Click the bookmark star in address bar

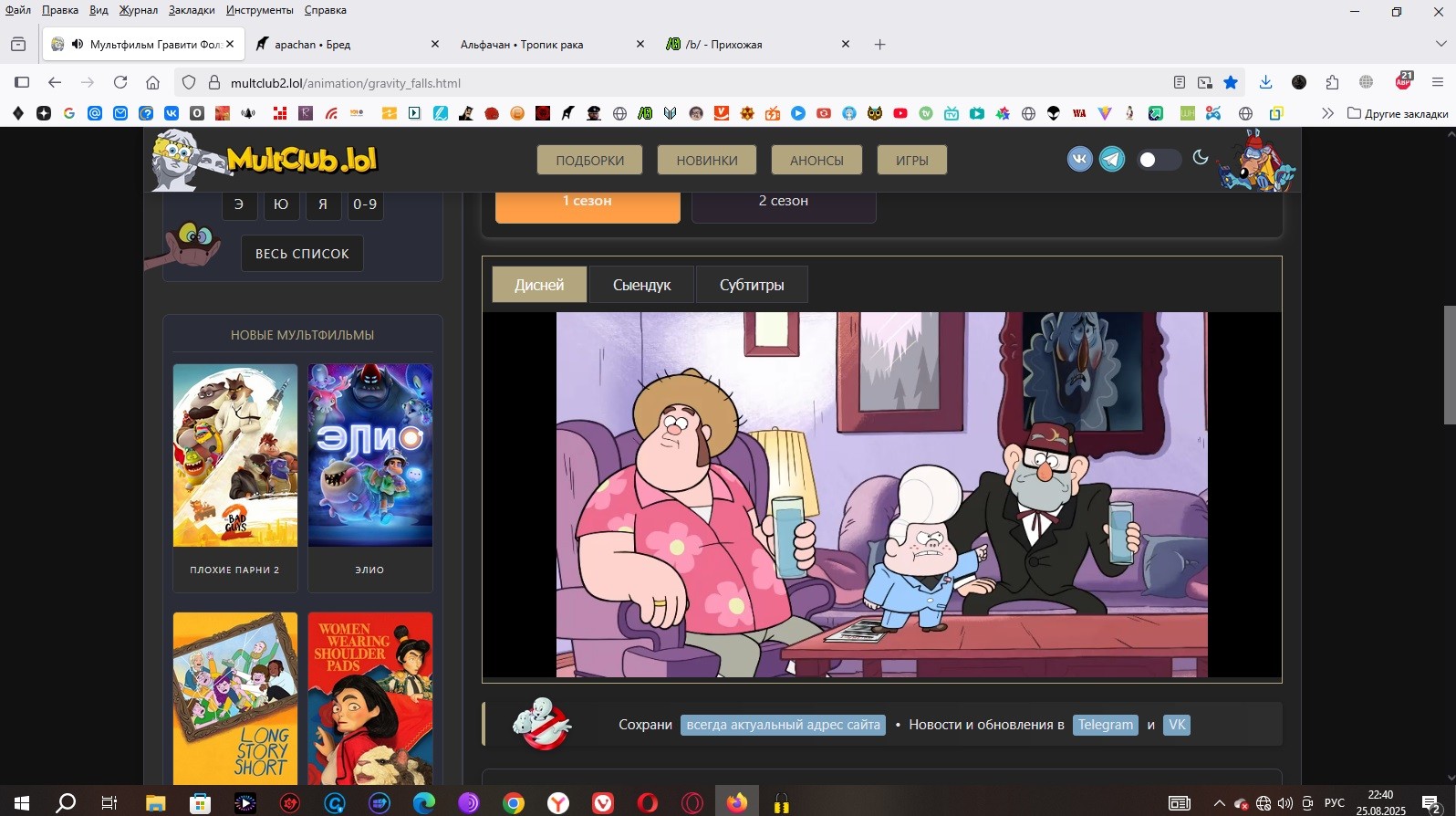pos(1231,82)
